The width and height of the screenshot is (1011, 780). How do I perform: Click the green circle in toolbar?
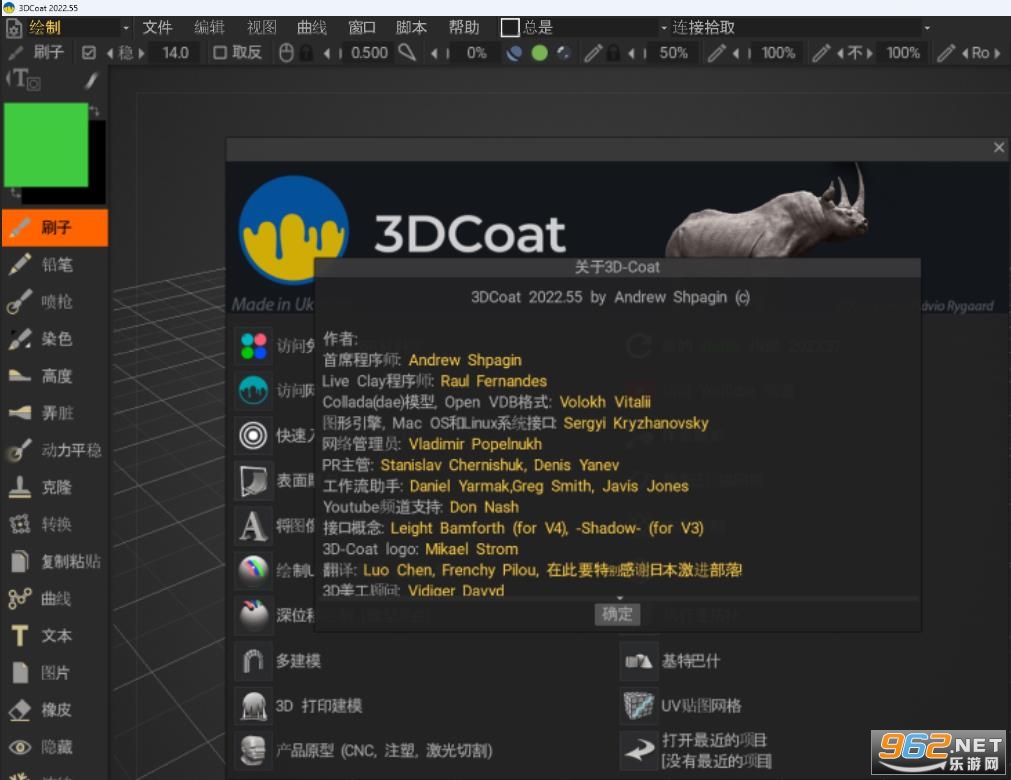click(x=540, y=53)
